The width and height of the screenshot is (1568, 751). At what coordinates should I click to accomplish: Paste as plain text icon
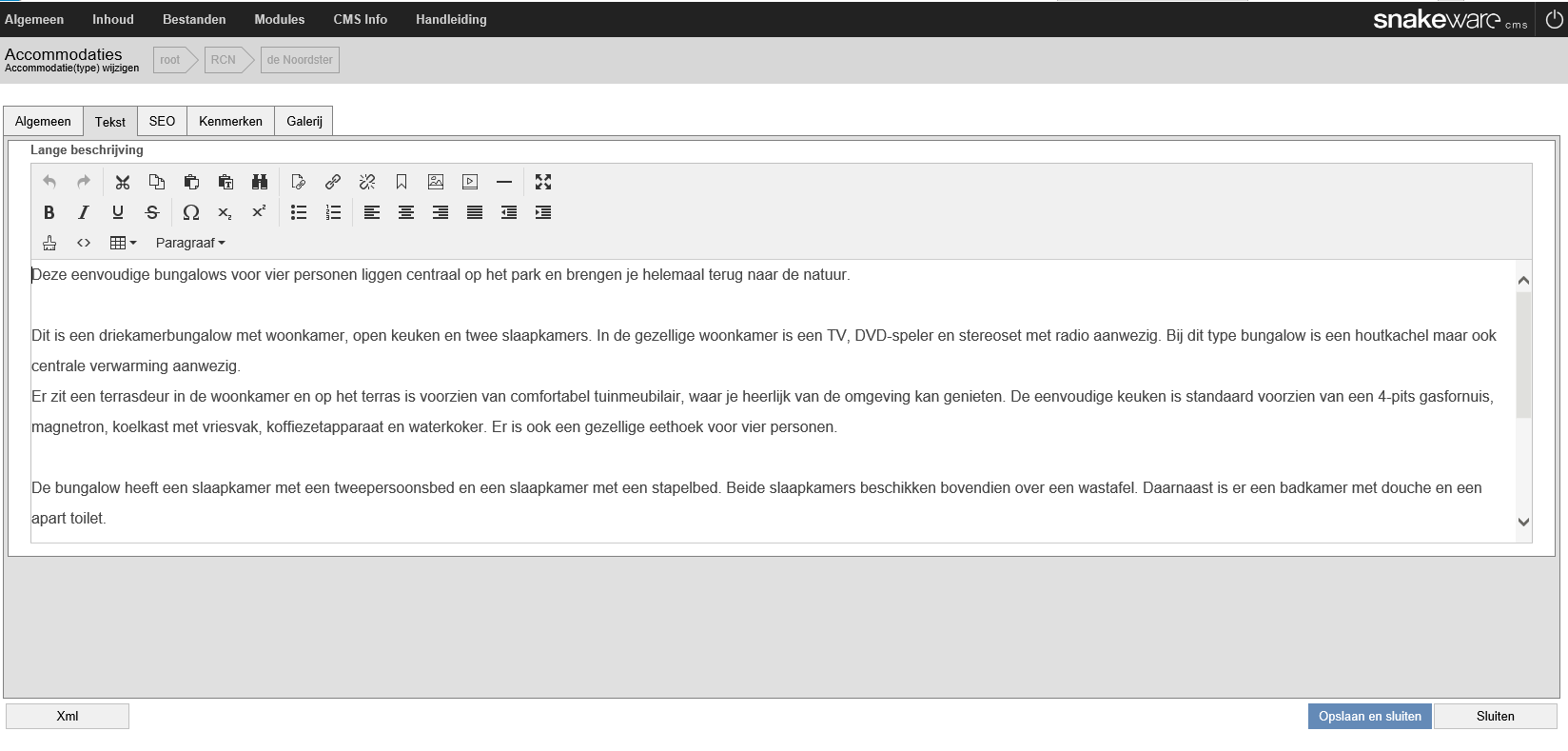[225, 182]
